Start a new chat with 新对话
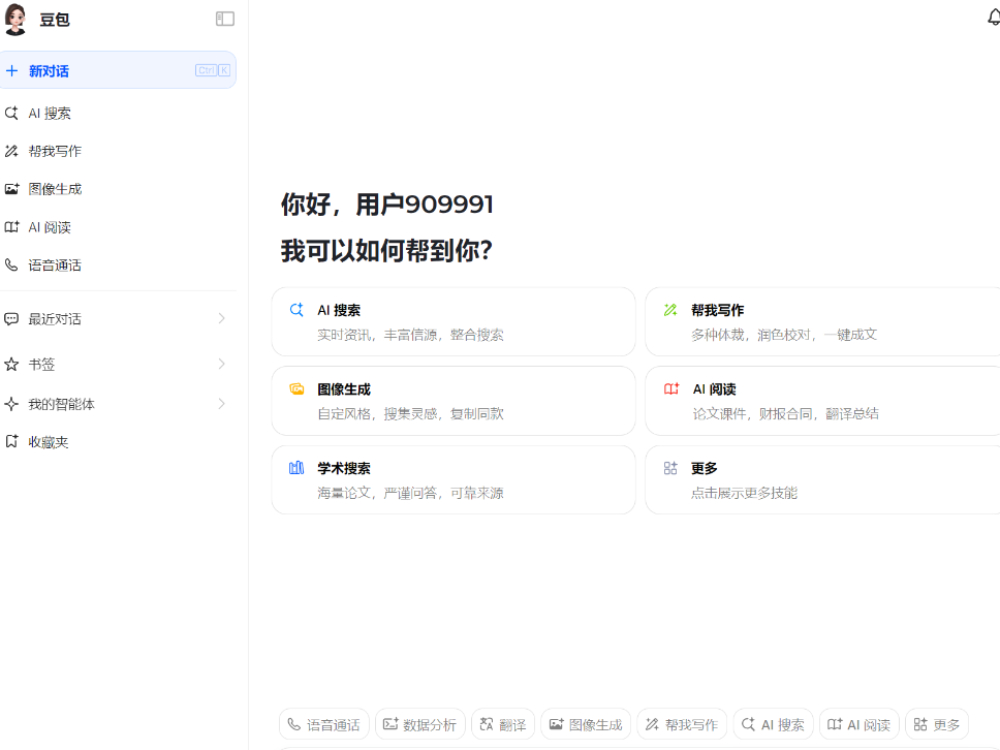The width and height of the screenshot is (1000, 750). tap(118, 70)
